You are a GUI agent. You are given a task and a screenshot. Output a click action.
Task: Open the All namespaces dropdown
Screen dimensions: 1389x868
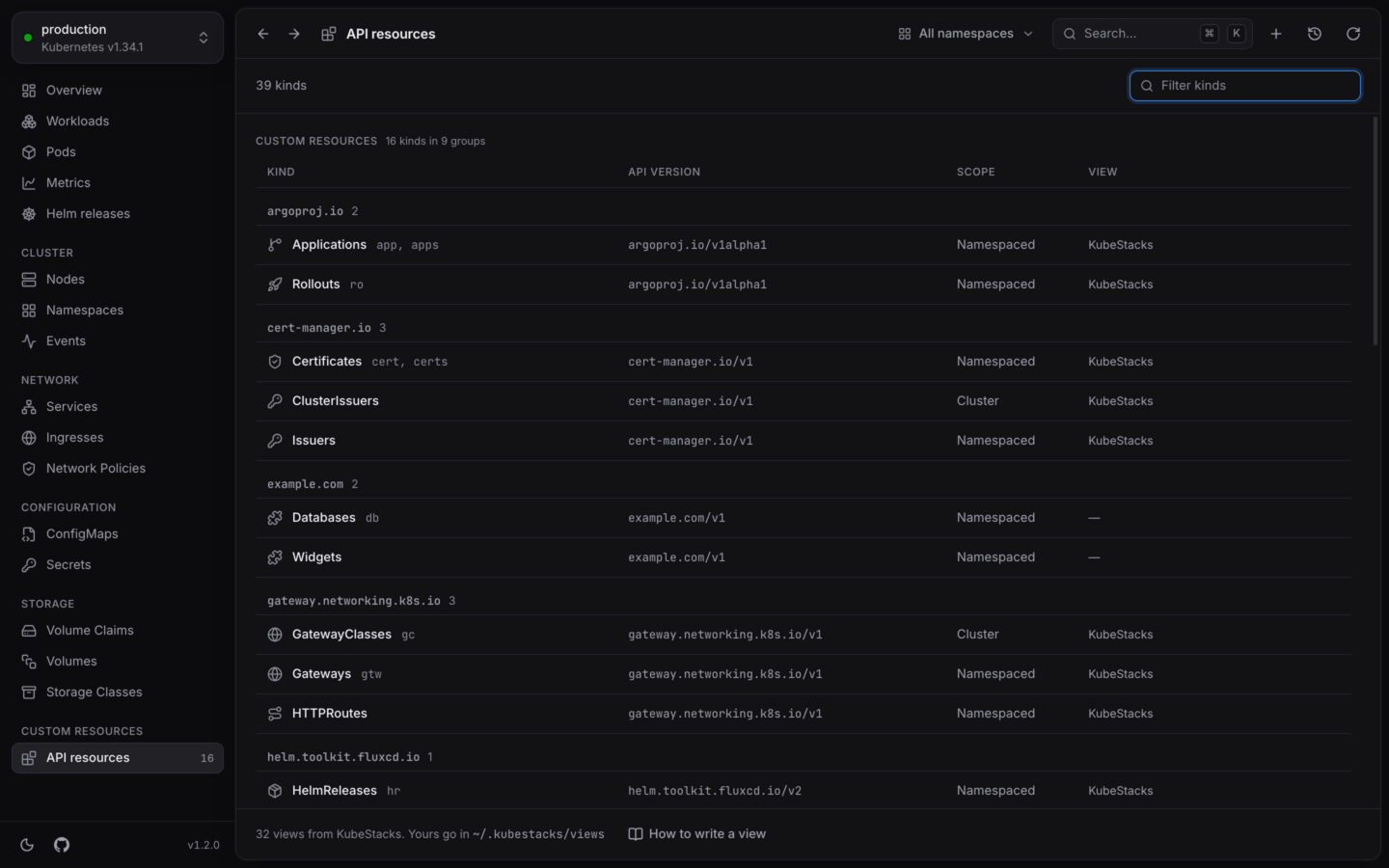[x=966, y=34]
